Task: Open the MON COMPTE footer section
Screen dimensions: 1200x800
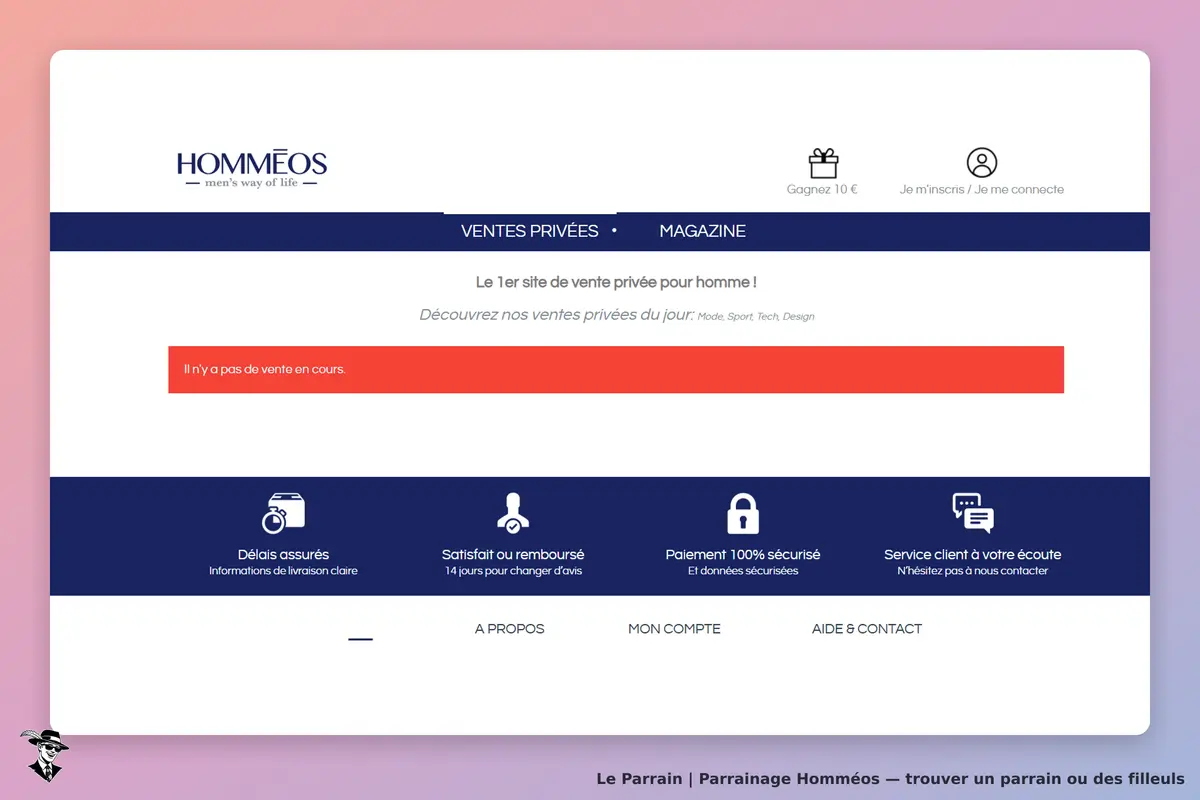Action: coord(674,629)
